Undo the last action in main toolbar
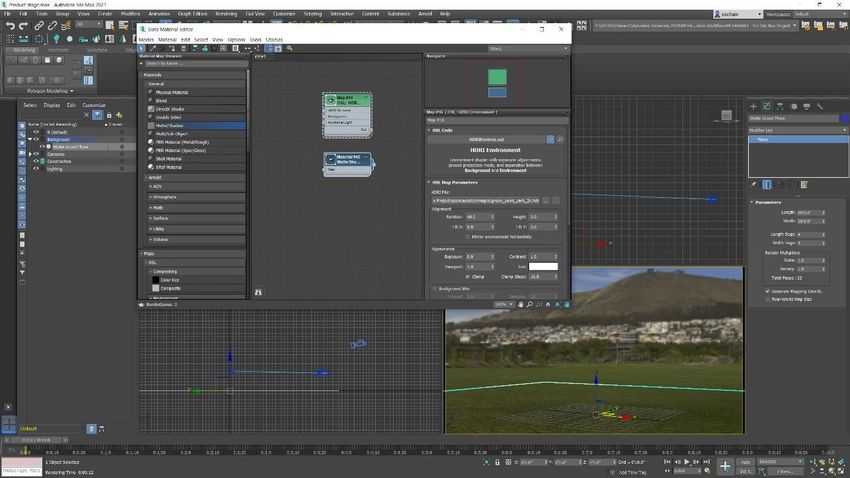The height and width of the screenshot is (478, 850). (x=10, y=25)
